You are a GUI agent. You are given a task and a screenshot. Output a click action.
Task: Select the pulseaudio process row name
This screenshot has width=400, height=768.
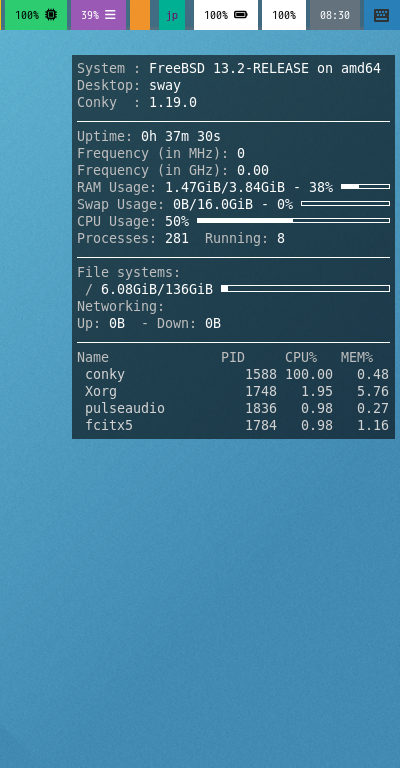coord(125,408)
